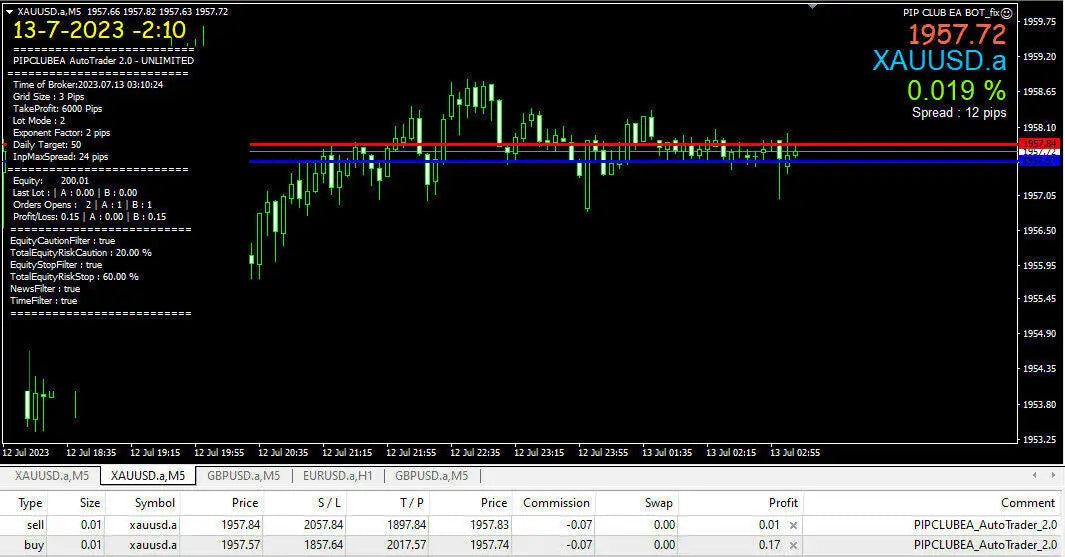This screenshot has width=1065, height=557.
Task: Select the sell order row type cell
Action: (35, 525)
